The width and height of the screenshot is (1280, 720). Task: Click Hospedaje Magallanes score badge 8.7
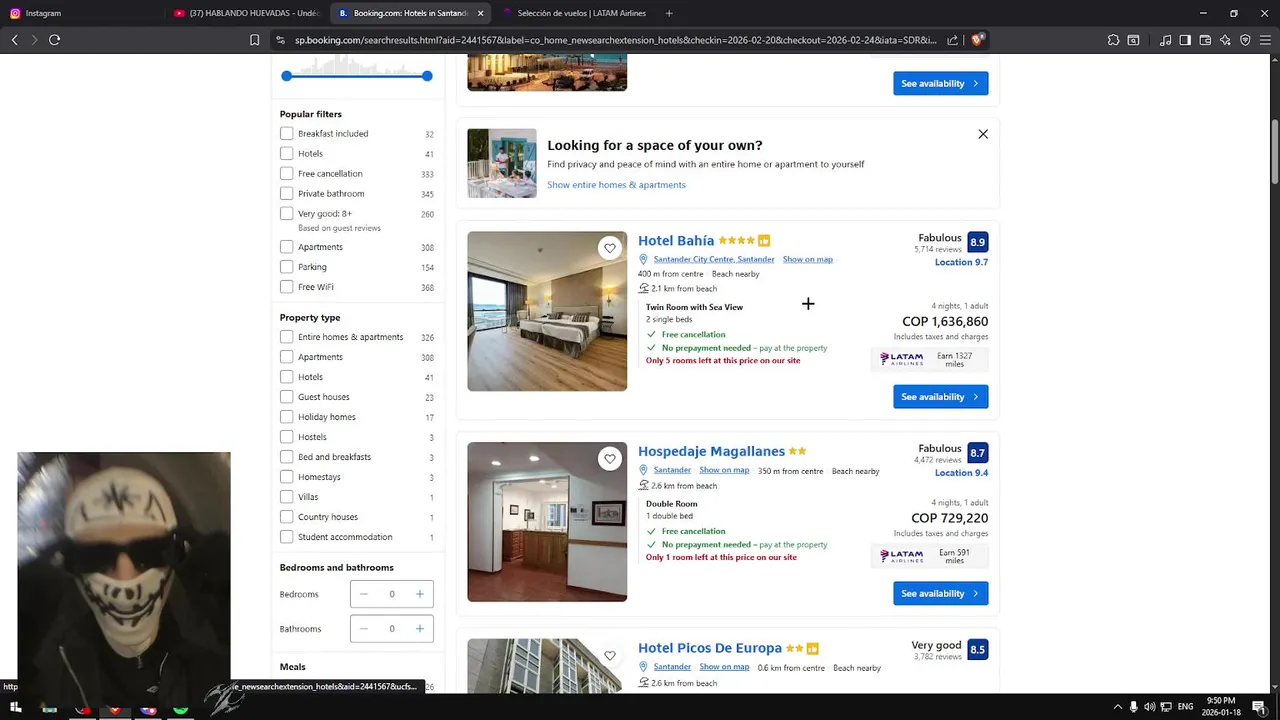(977, 453)
